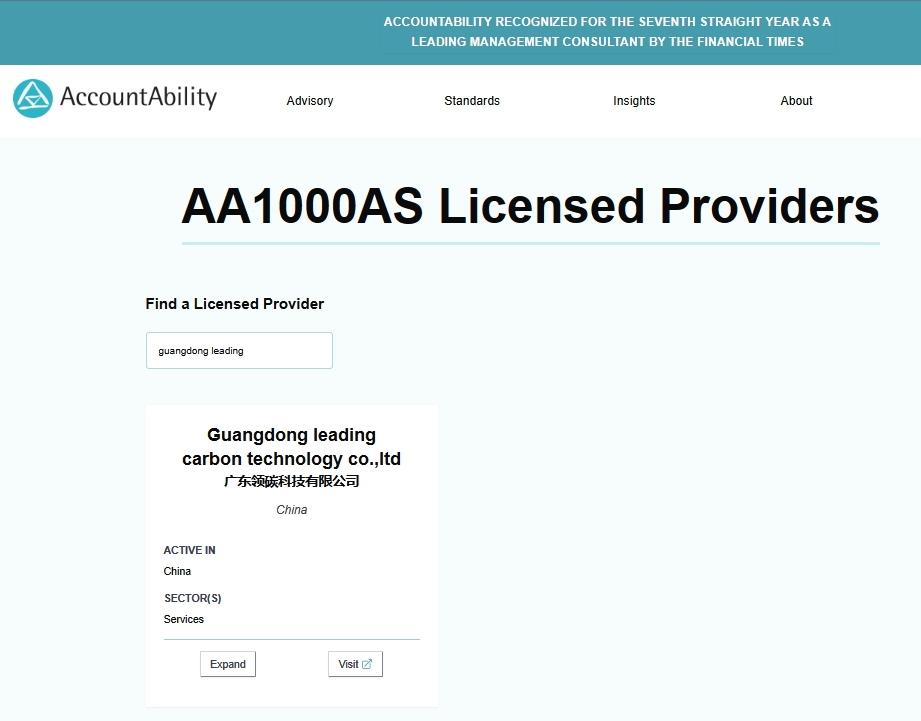Focus the Find a Licensed Provider search field

click(239, 351)
